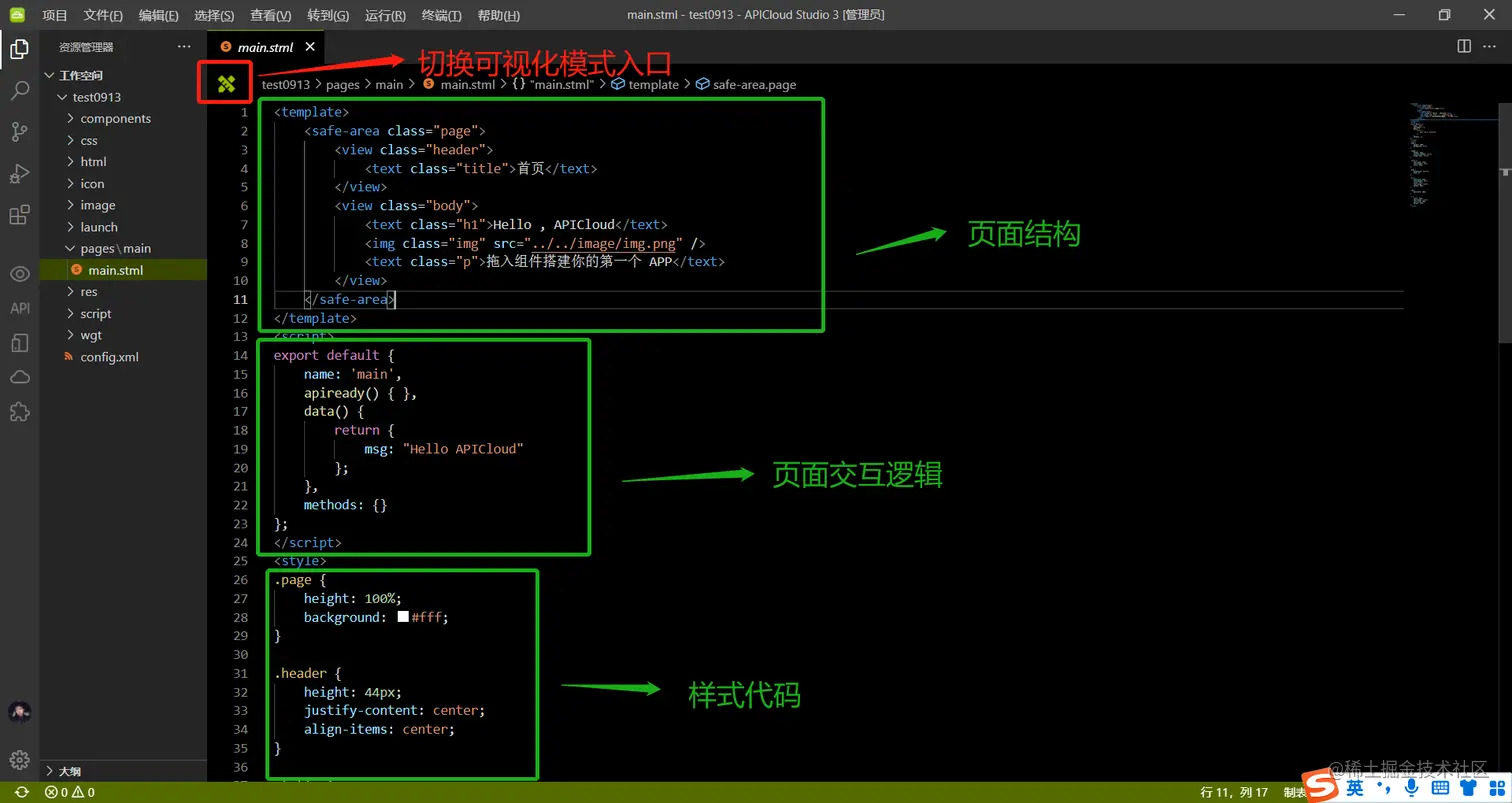This screenshot has height=803, width=1512.
Task: Open the Search view in the activity bar
Action: pyautogui.click(x=19, y=91)
